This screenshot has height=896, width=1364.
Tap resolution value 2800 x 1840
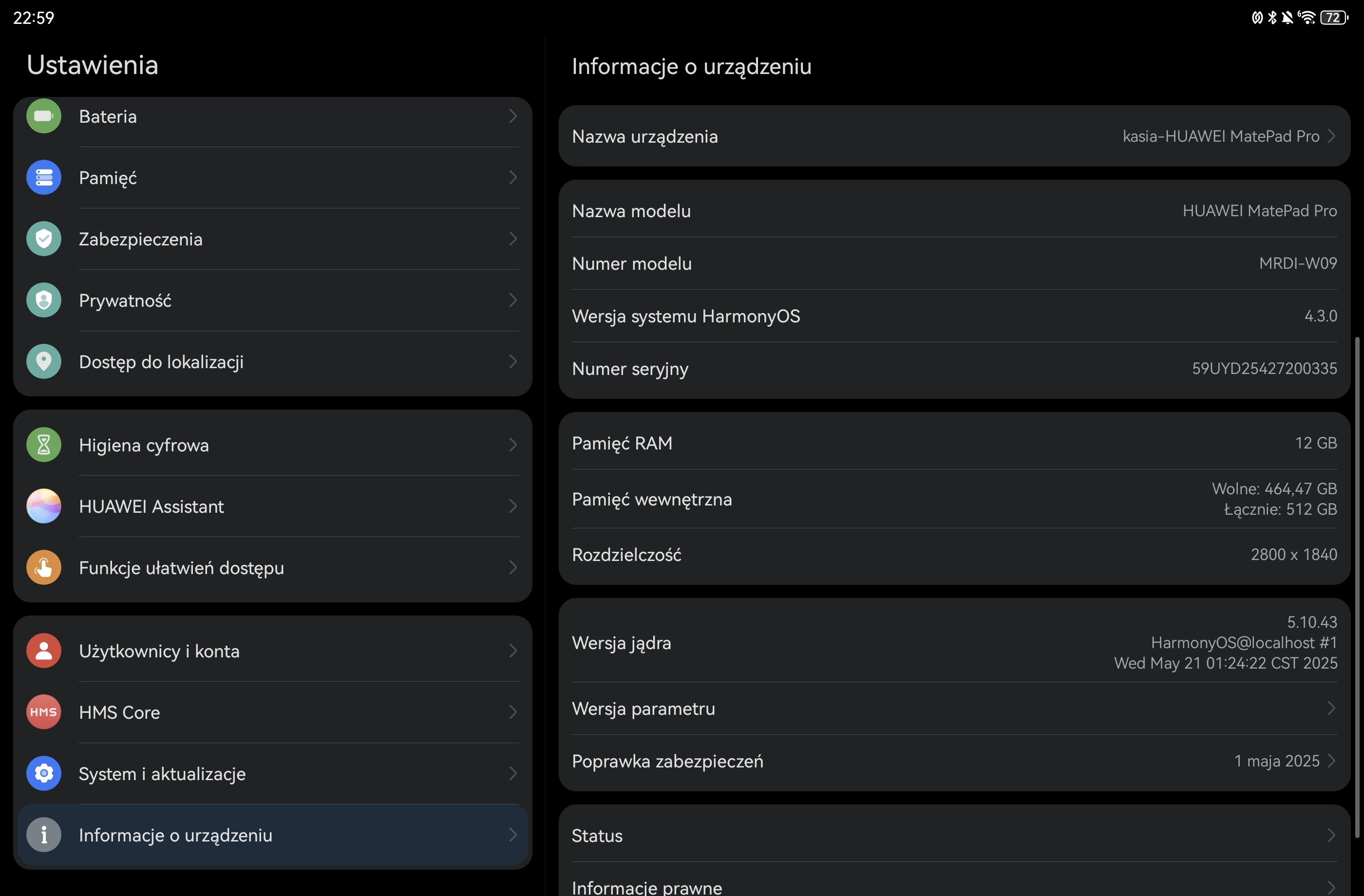[1293, 555]
